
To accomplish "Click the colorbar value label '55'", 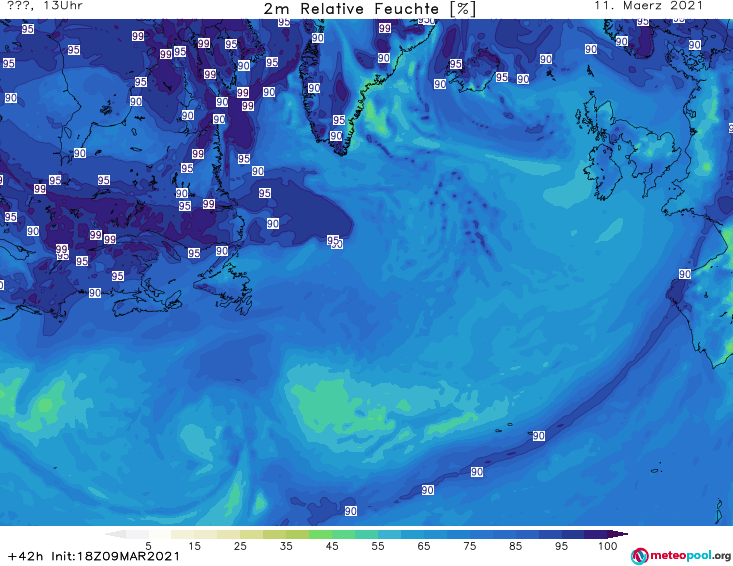I will 378,546.
